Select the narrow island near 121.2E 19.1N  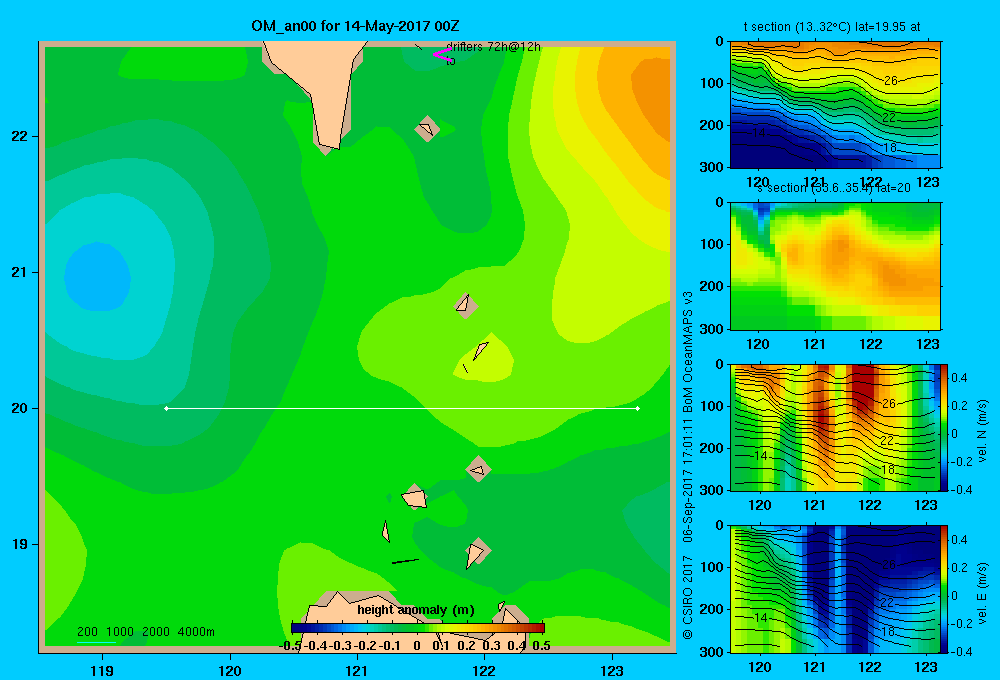(386, 531)
